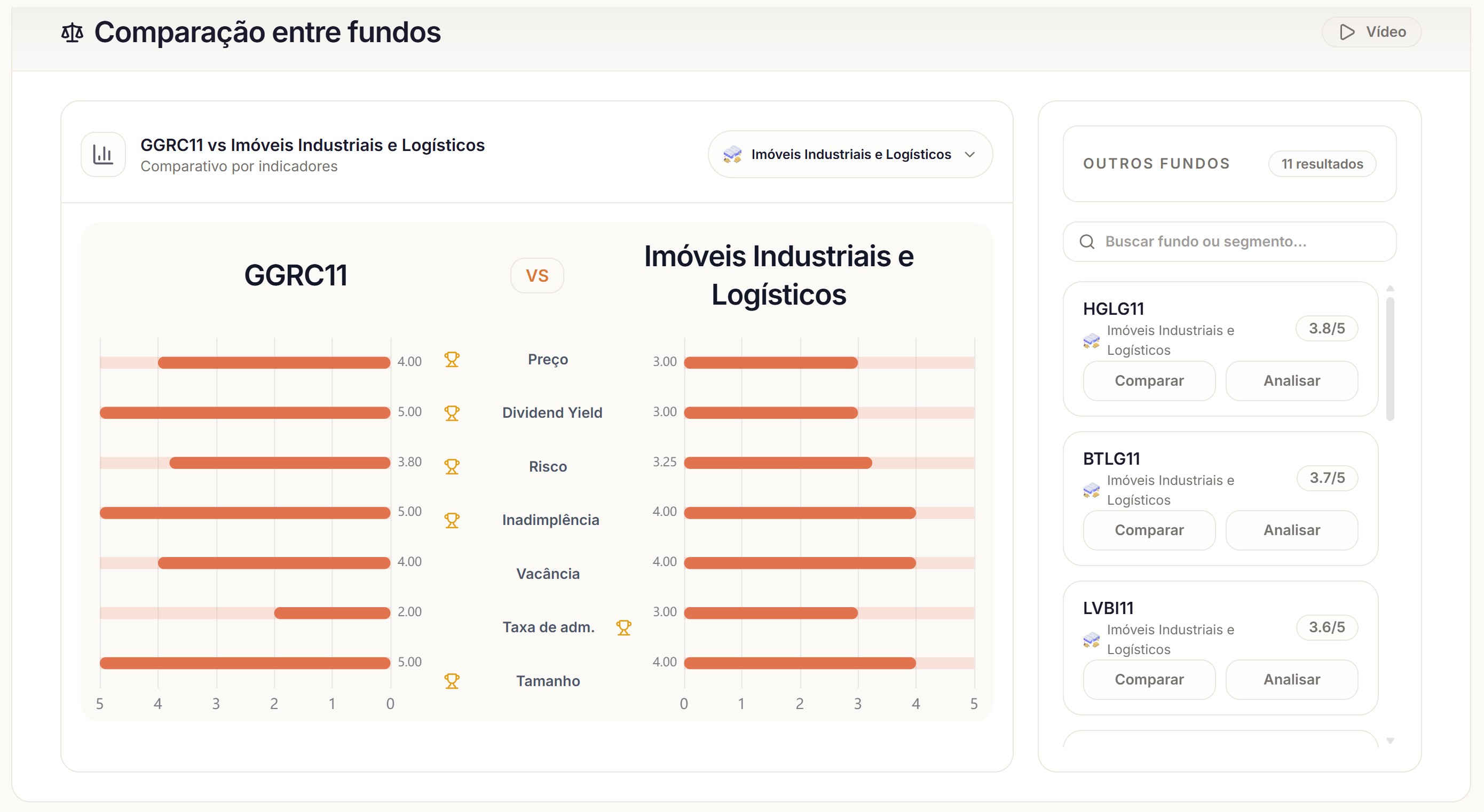Screen dimensions: 1484x812
Task: Click the 3.25 segment value for Risco
Action: [664, 462]
